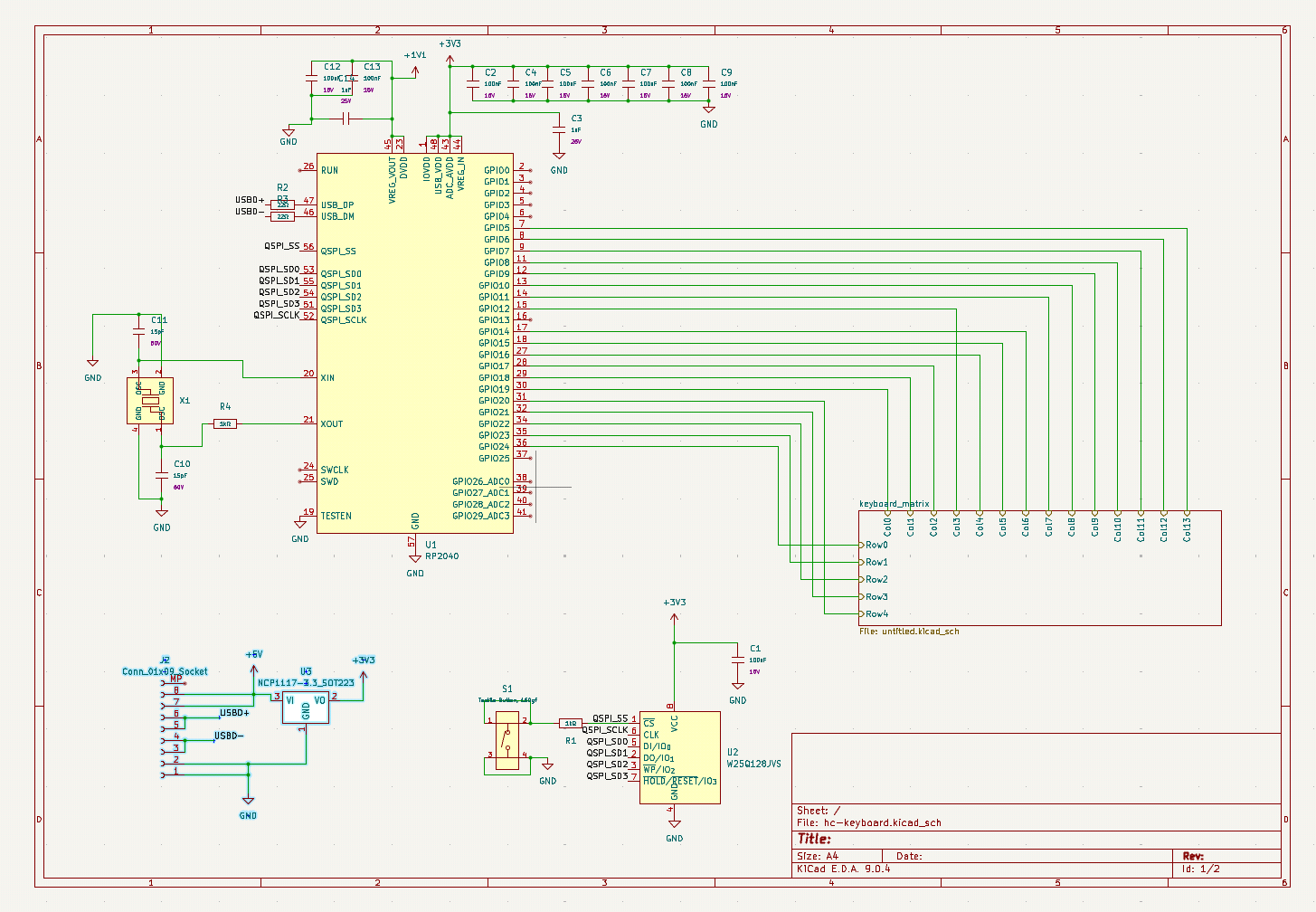The width and height of the screenshot is (1316, 912).
Task: Click resistor R1 next to switch S1
Action: (x=571, y=723)
